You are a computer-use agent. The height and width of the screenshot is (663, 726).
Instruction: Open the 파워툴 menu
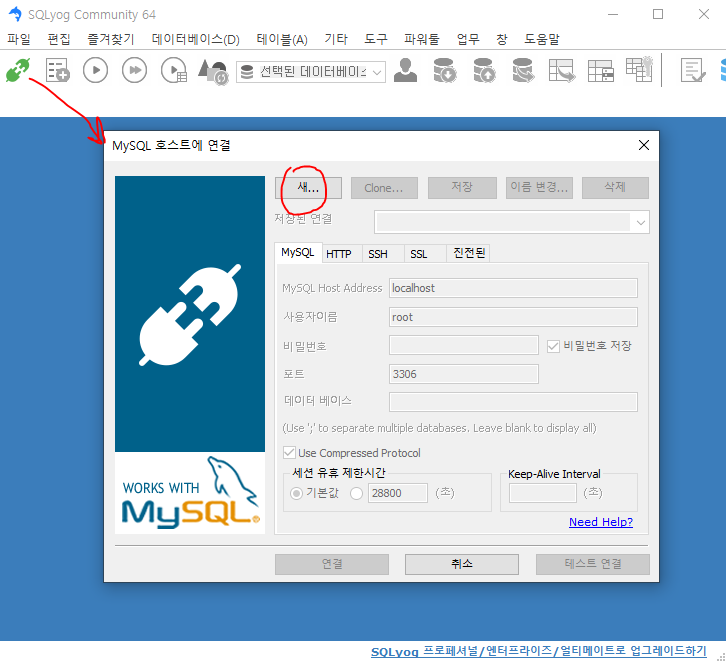coord(421,39)
